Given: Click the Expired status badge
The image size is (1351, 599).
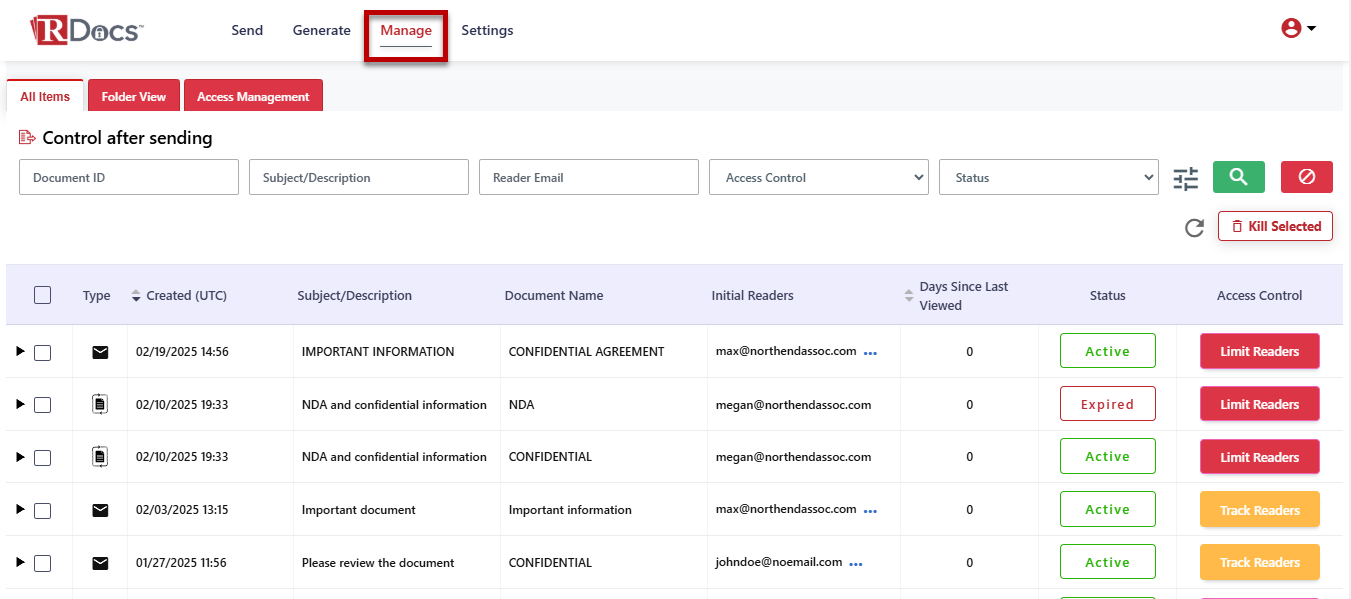Looking at the screenshot, I should pos(1108,404).
